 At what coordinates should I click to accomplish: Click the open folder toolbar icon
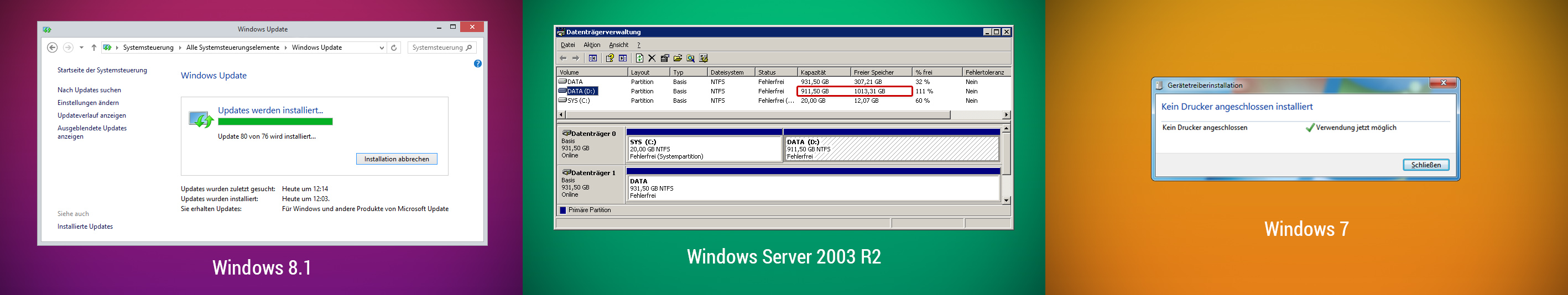pos(678,59)
